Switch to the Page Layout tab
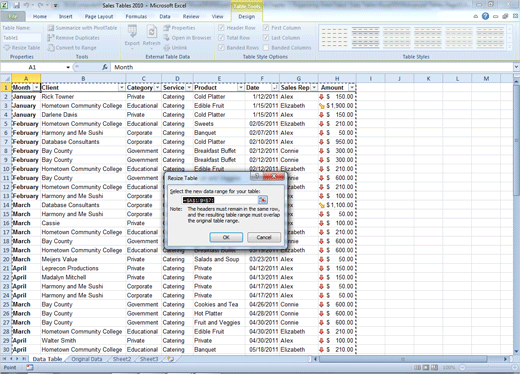This screenshot has width=520, height=374. click(99, 16)
